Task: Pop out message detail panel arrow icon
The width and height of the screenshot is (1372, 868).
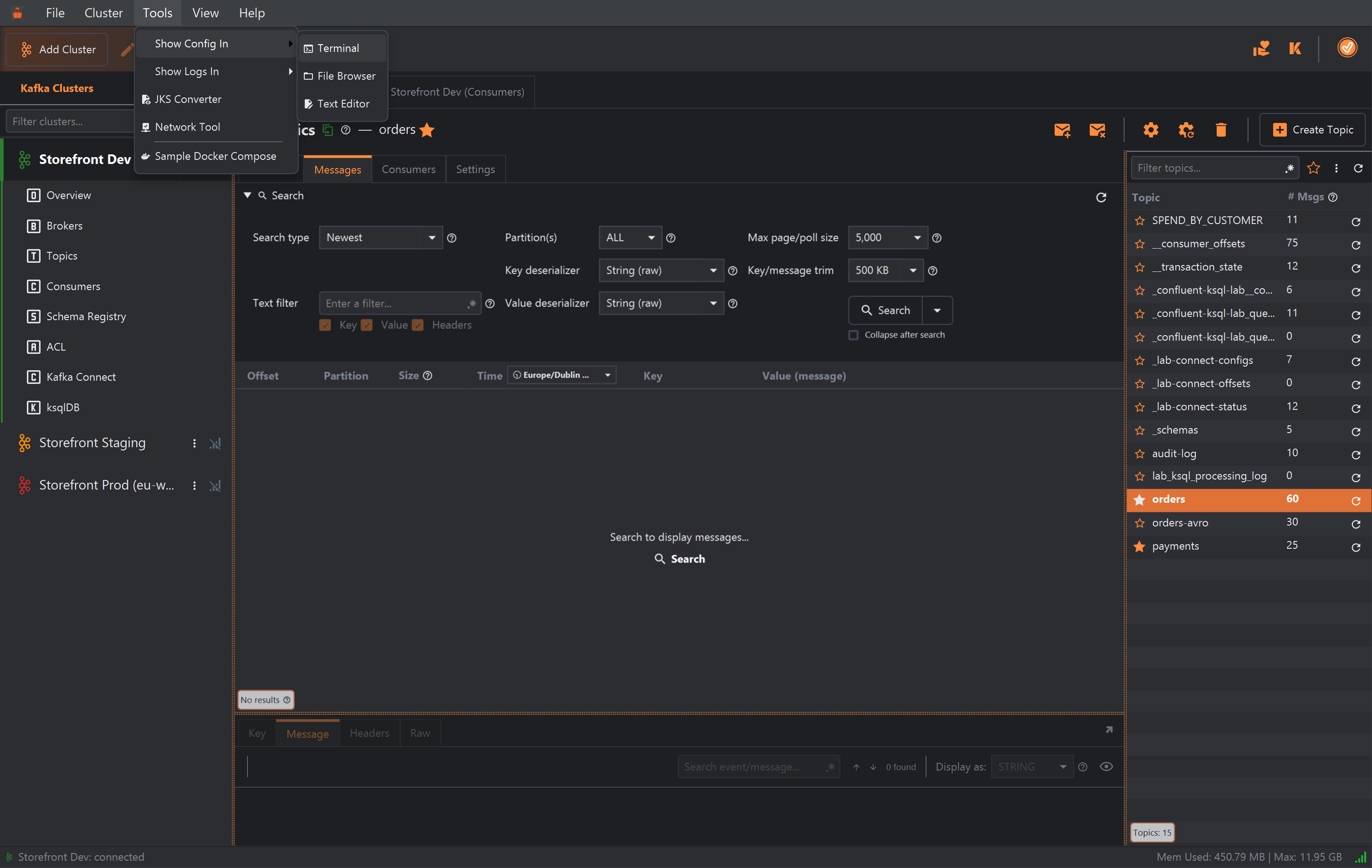Action: (x=1109, y=730)
